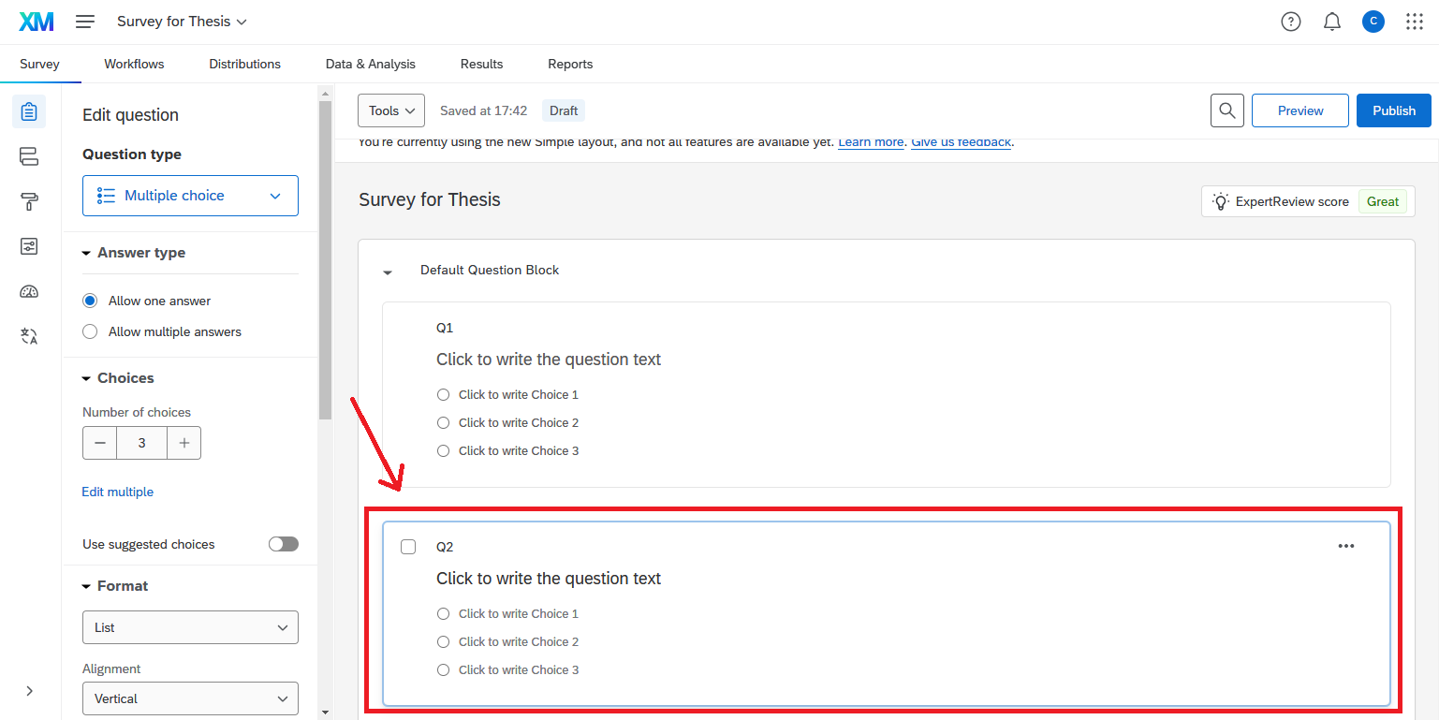Click the search magnifier icon
The image size is (1439, 720).
(1227, 111)
